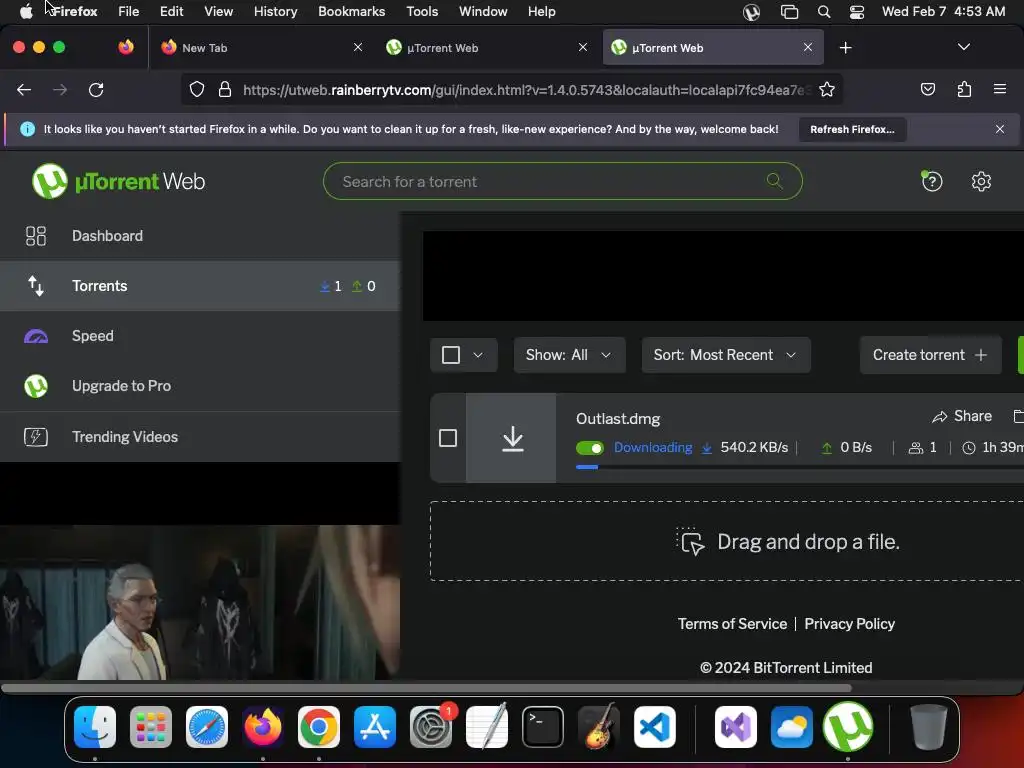Click the Outlast.dmg progress bar

799,467
